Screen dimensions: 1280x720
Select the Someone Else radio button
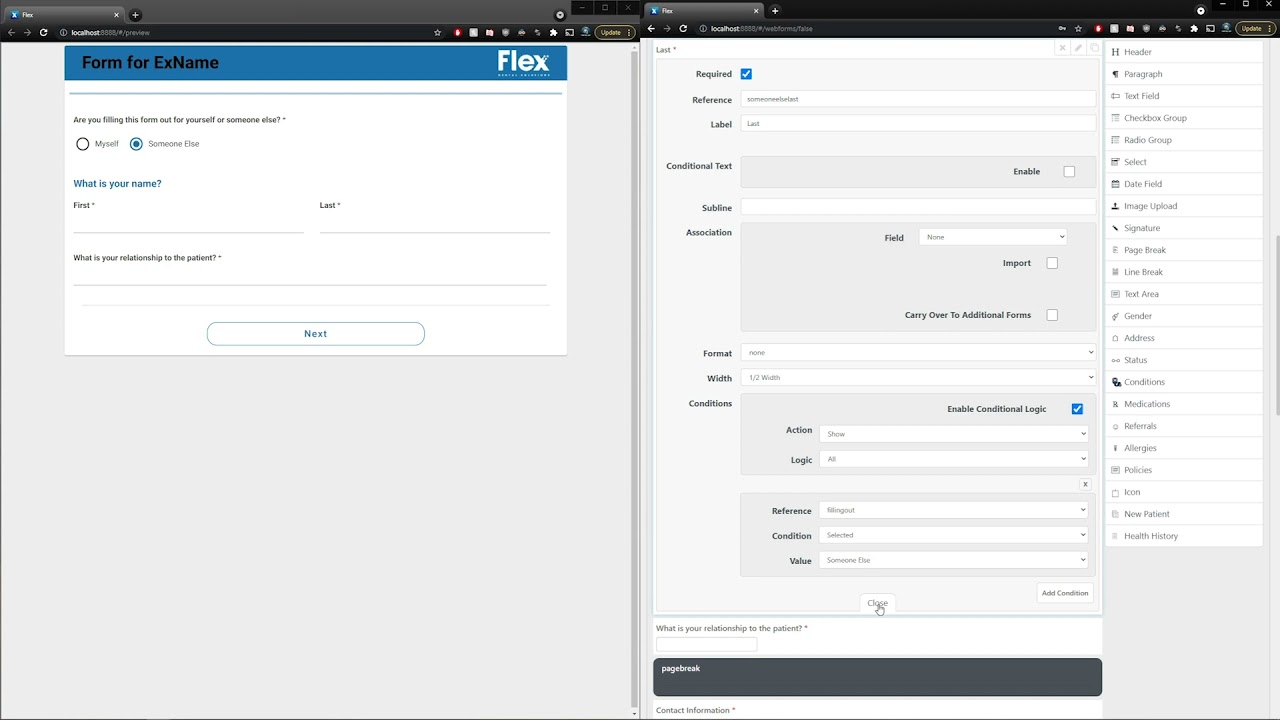click(136, 144)
